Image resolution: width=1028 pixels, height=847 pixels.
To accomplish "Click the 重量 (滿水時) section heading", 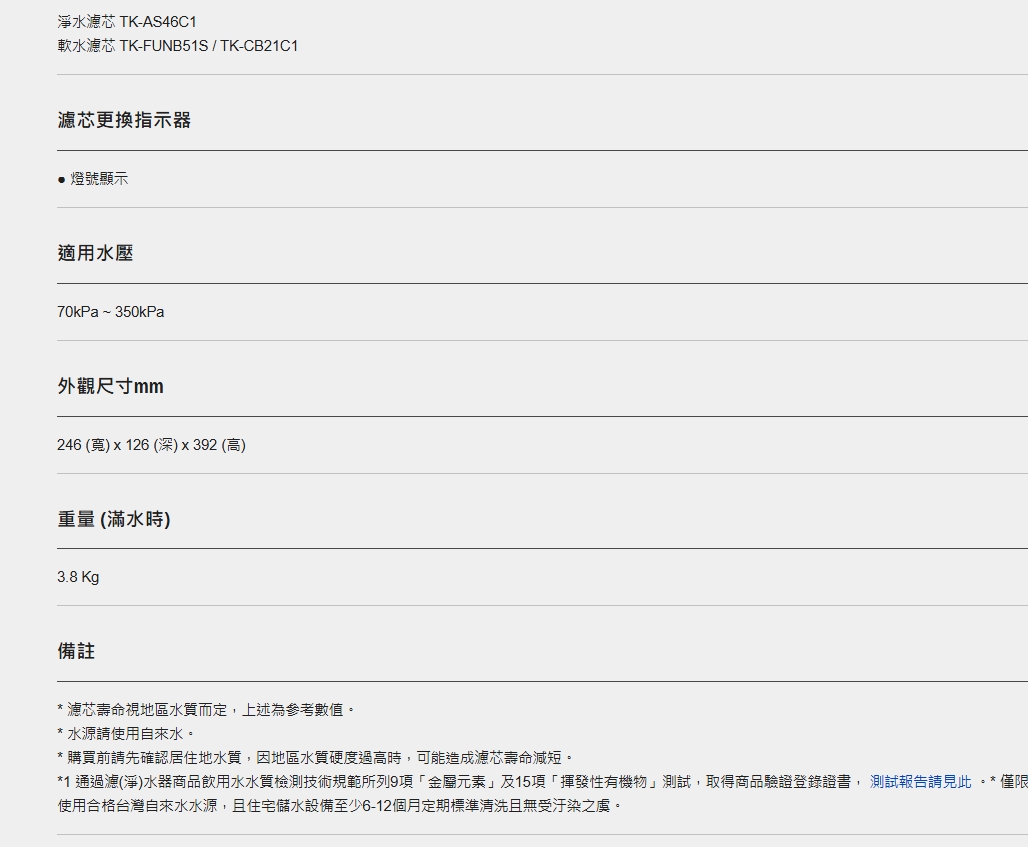I will tap(113, 519).
